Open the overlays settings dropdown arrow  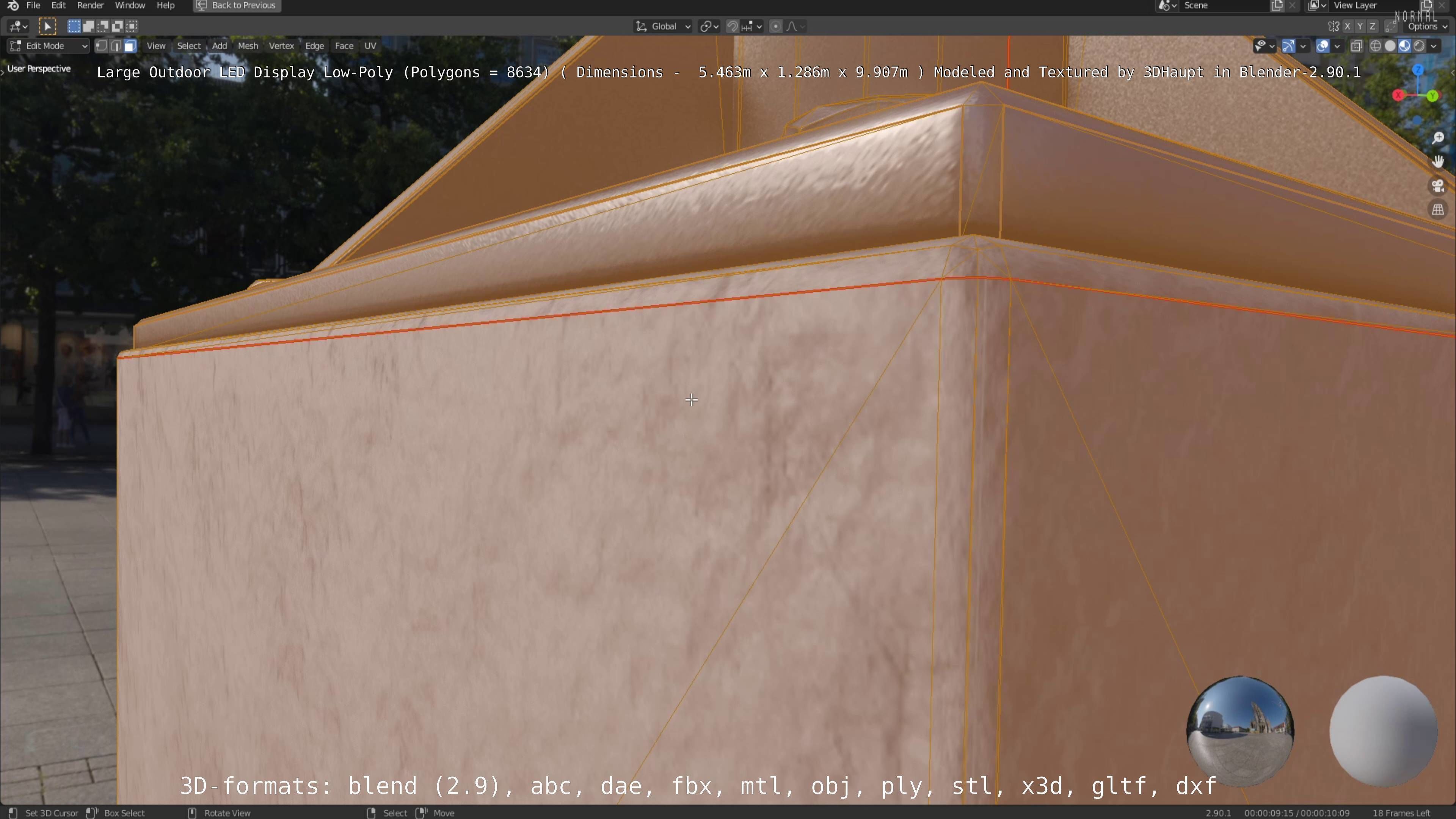point(1337,46)
